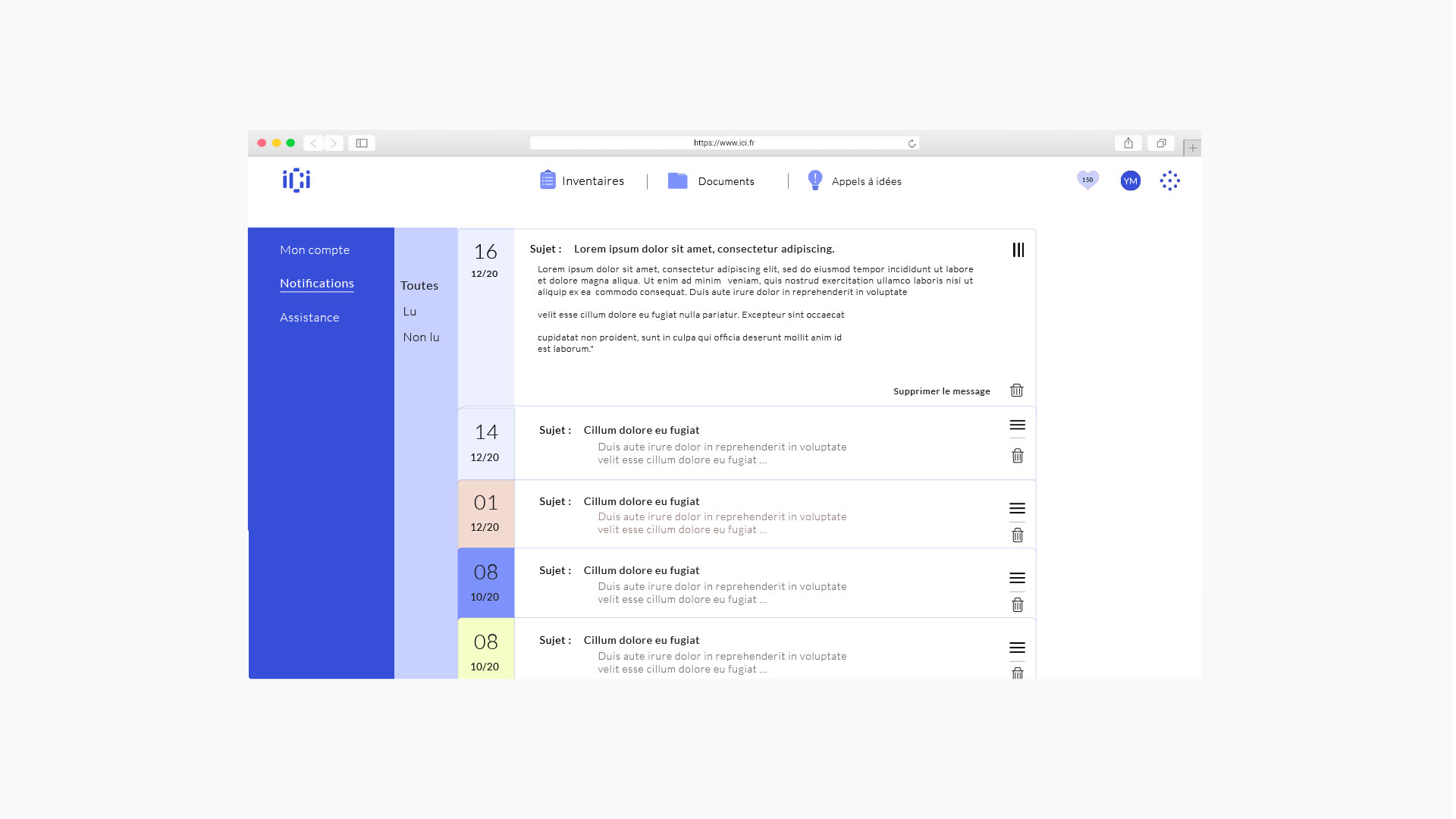Viewport: 1456px width, 819px height.
Task: Click the 14 12/20 date tile
Action: [486, 444]
